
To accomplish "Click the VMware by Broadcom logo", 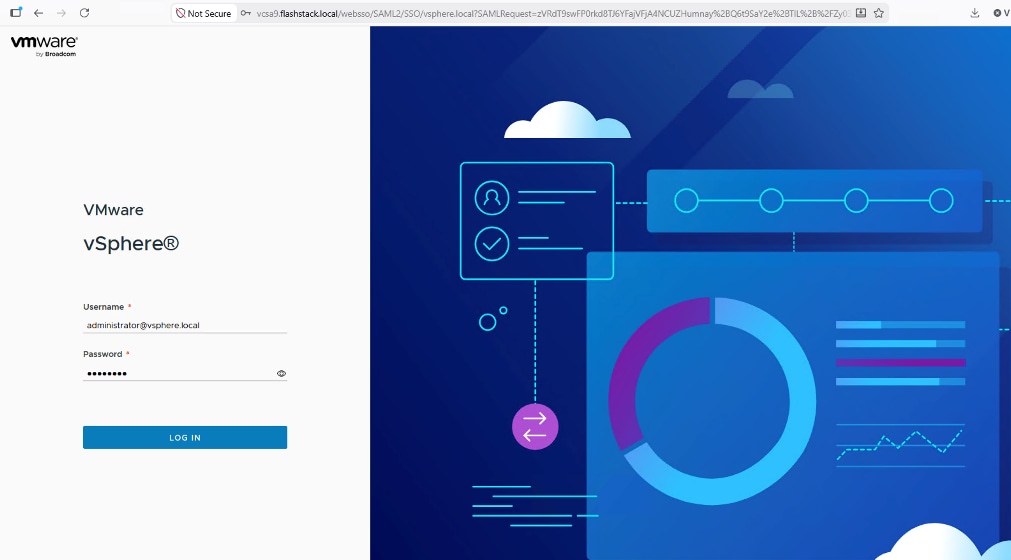I will (x=44, y=46).
